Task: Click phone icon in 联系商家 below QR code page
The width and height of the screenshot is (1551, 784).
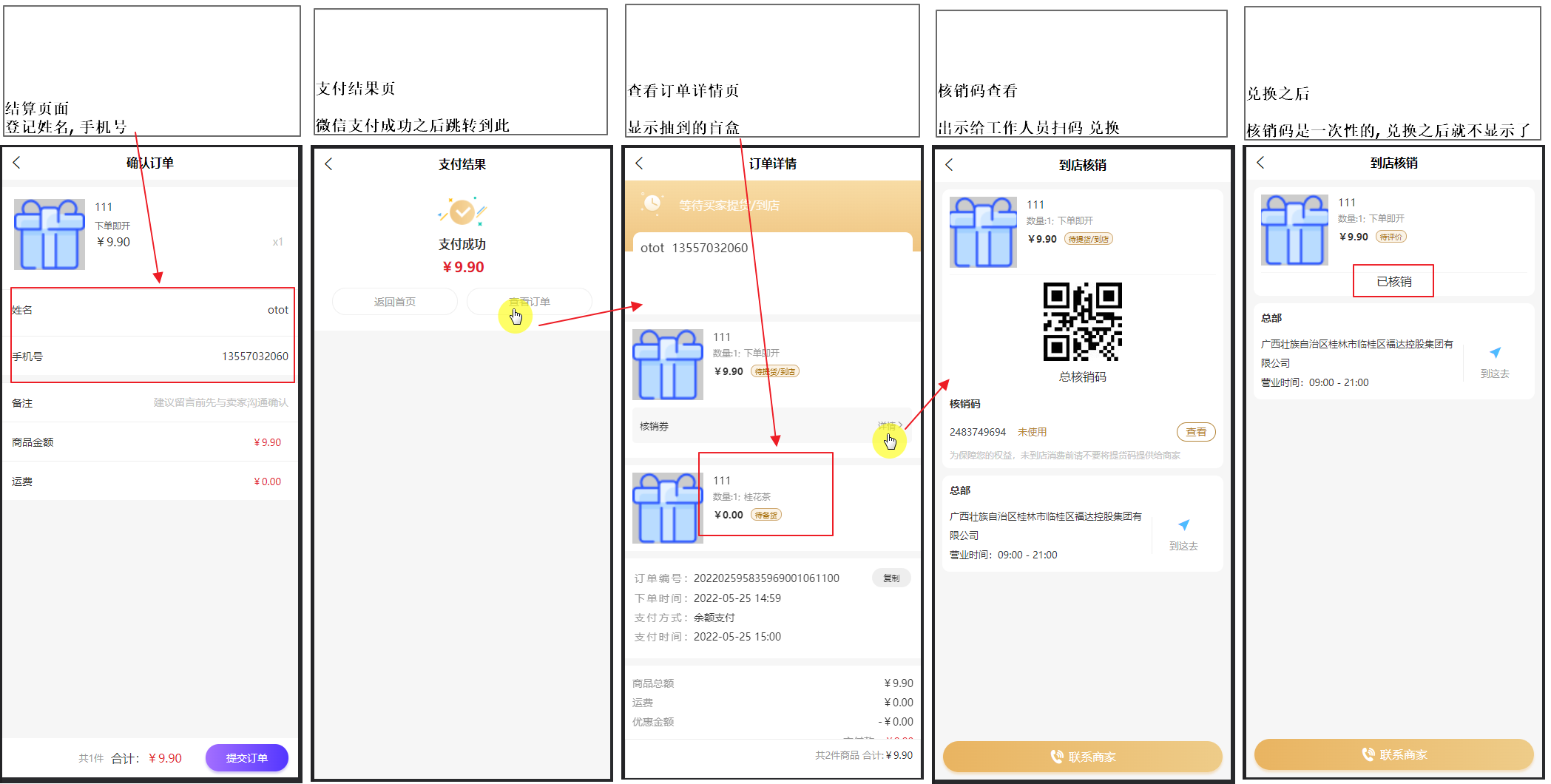Action: pos(1057,757)
